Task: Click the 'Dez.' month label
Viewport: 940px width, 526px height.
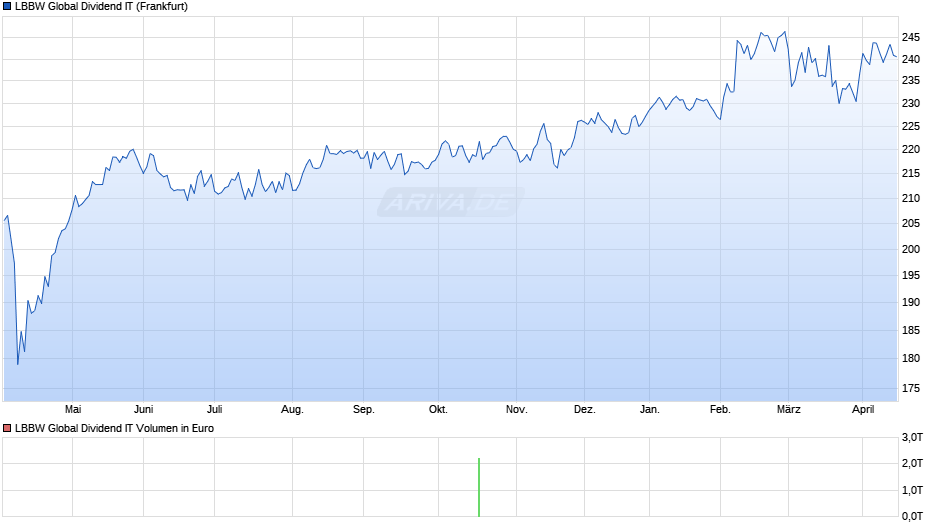Action: tap(585, 409)
